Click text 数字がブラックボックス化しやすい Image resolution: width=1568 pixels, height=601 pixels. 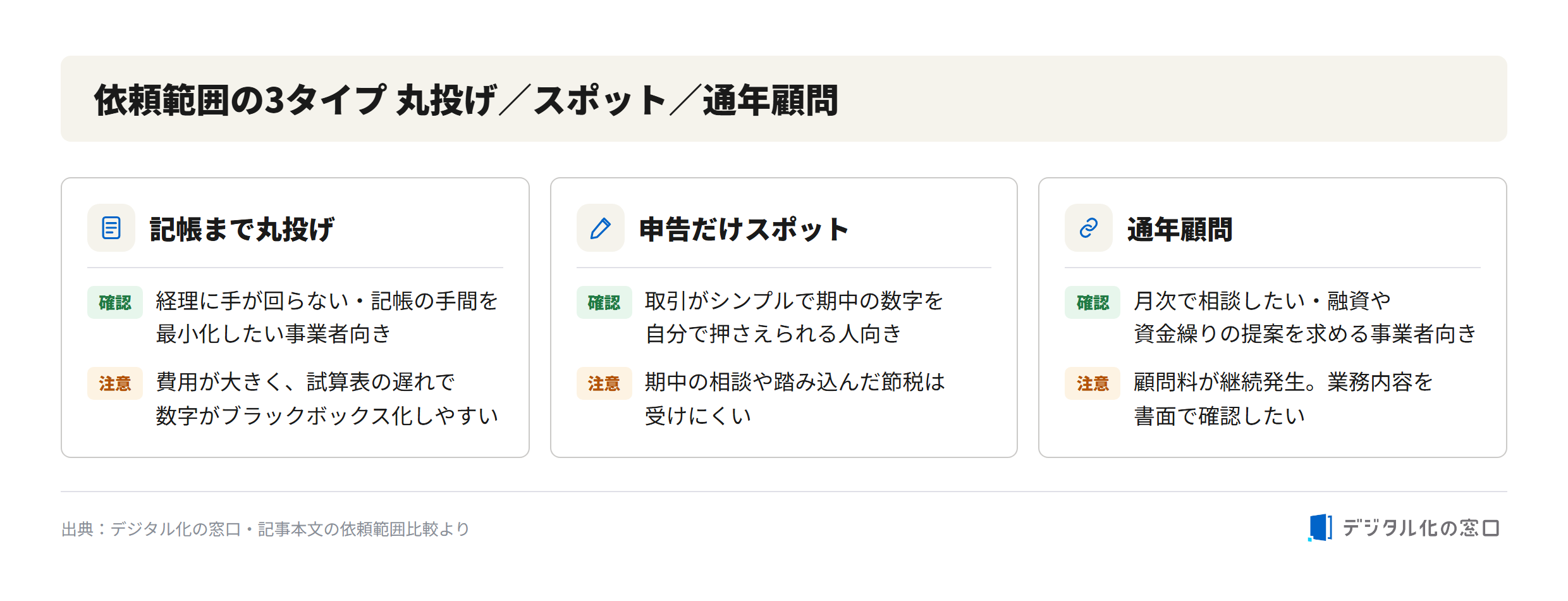327,416
